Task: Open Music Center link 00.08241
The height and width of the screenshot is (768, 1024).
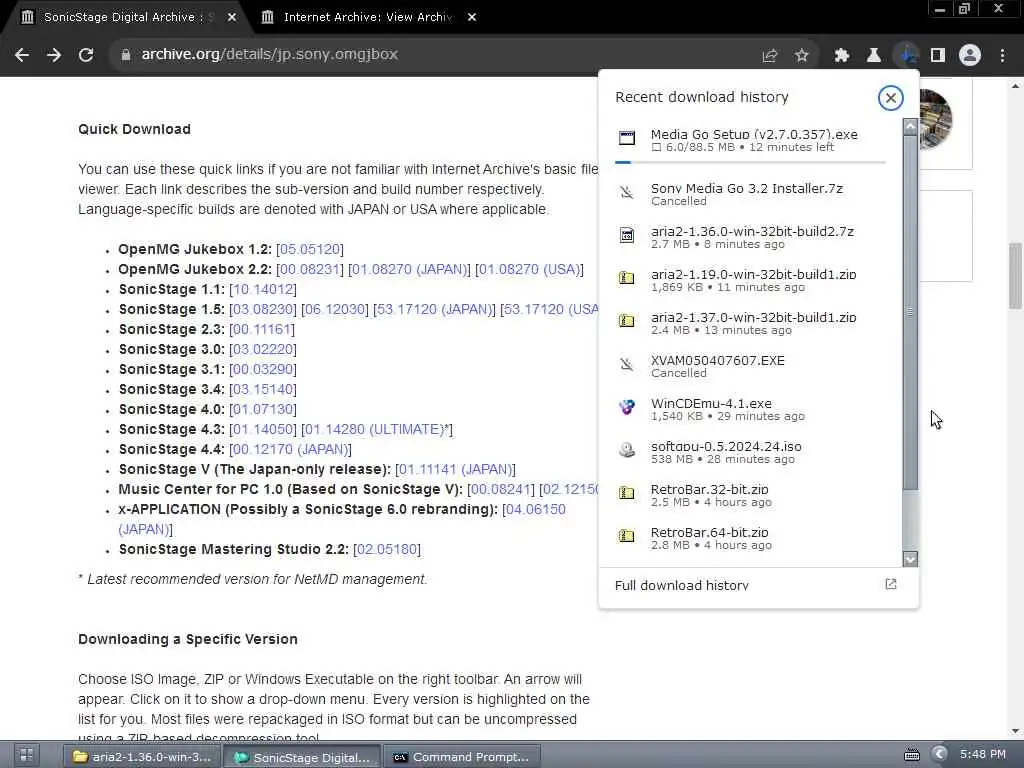Action: click(x=500, y=490)
